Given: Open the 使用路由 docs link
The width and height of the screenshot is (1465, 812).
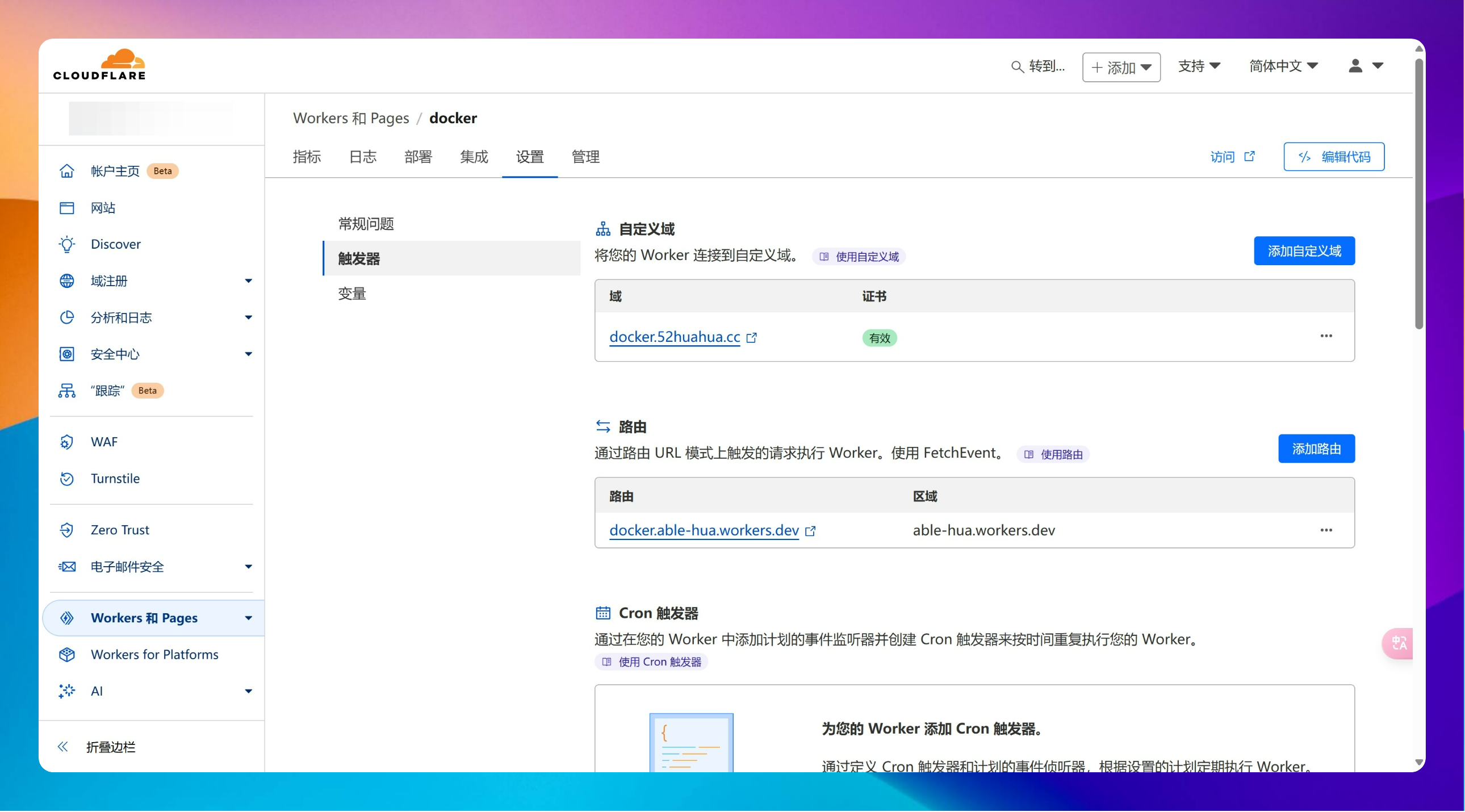Looking at the screenshot, I should (1053, 455).
